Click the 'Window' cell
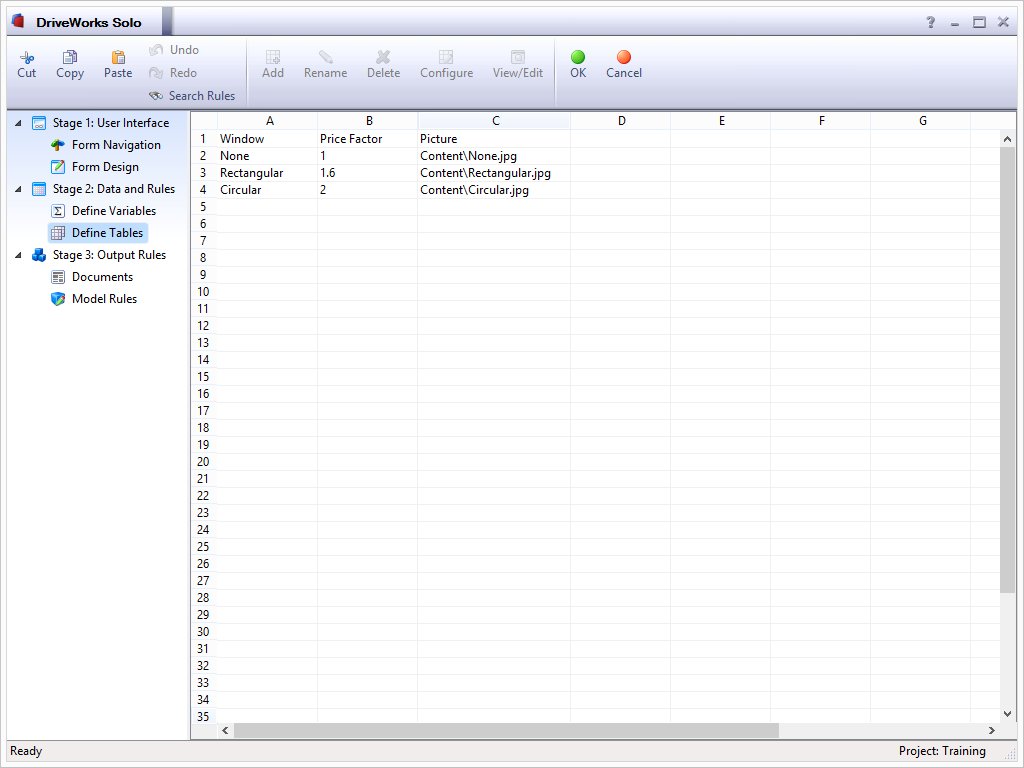This screenshot has height=768, width=1024. [x=267, y=139]
